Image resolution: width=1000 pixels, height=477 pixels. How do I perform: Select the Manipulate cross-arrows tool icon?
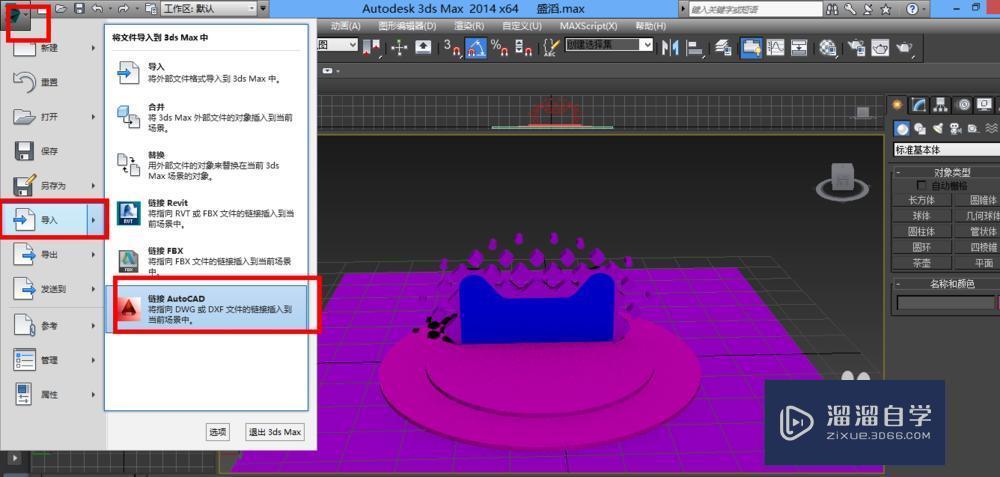click(400, 47)
